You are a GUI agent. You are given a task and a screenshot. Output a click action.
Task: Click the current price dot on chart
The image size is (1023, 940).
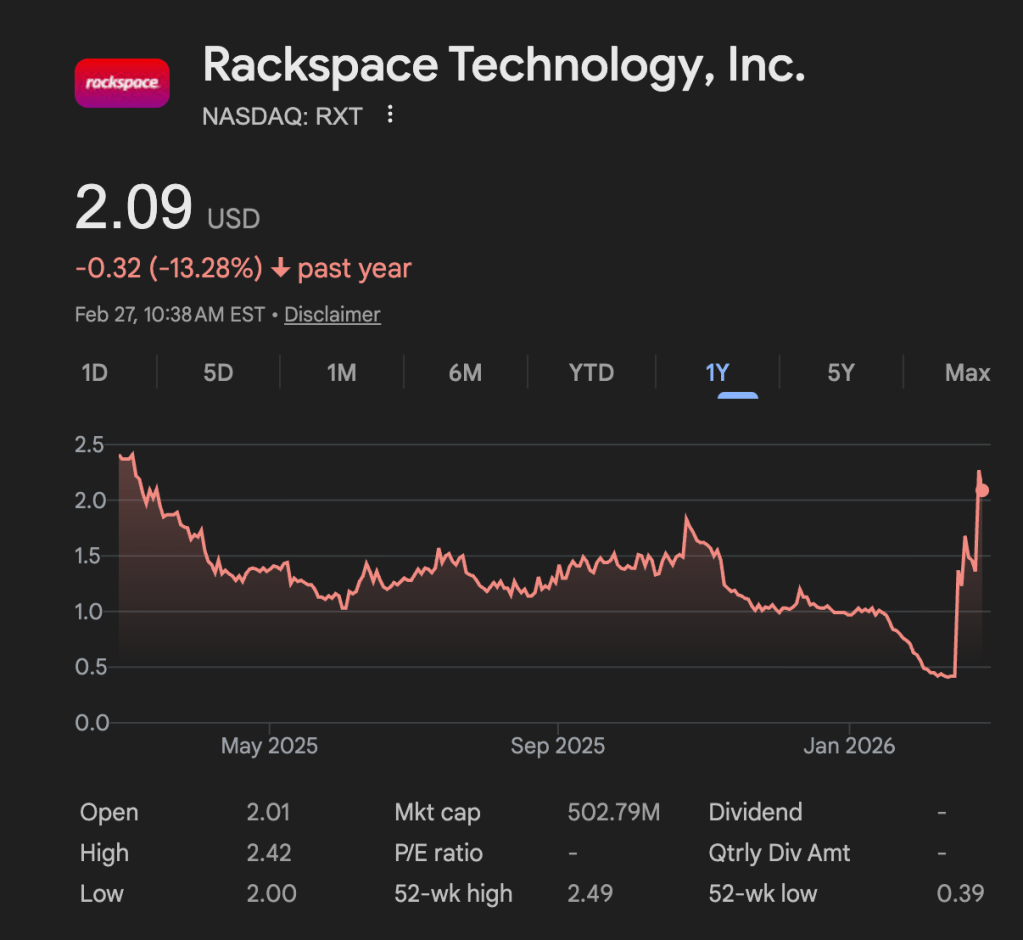tap(983, 490)
